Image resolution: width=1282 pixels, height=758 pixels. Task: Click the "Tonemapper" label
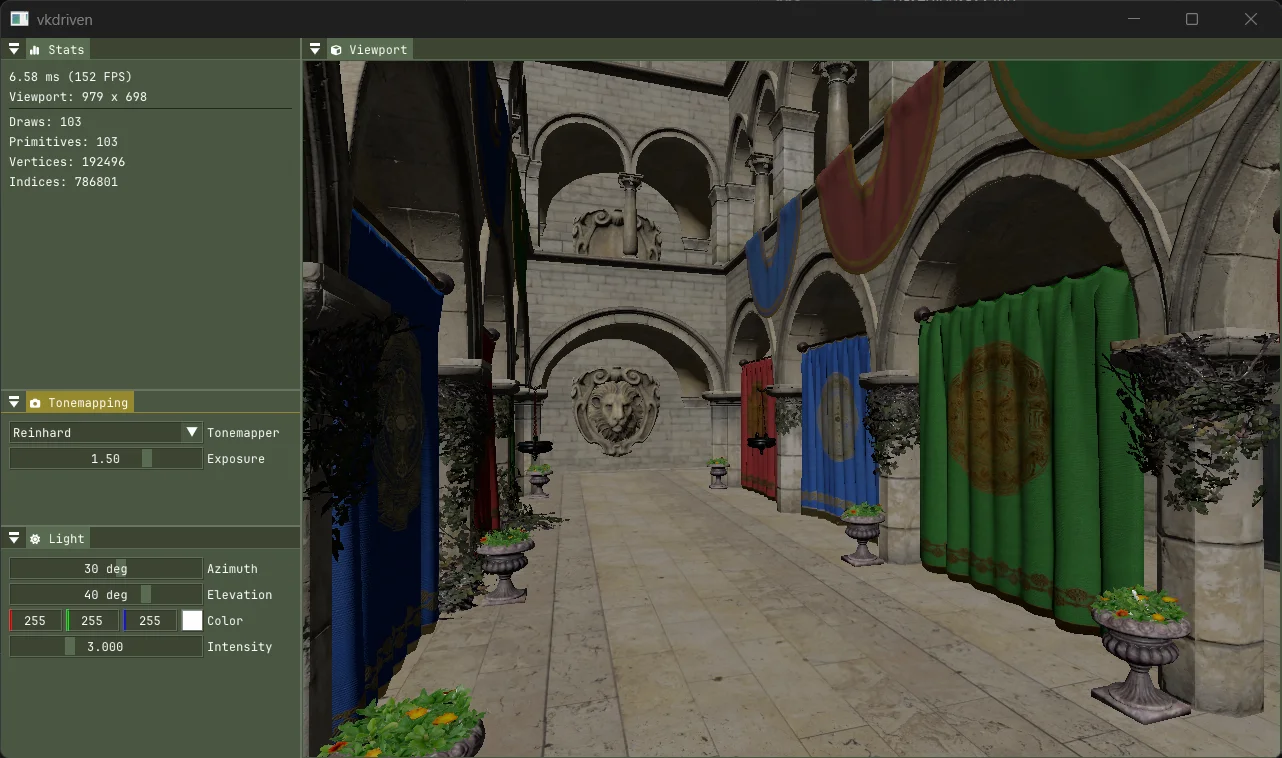[243, 432]
